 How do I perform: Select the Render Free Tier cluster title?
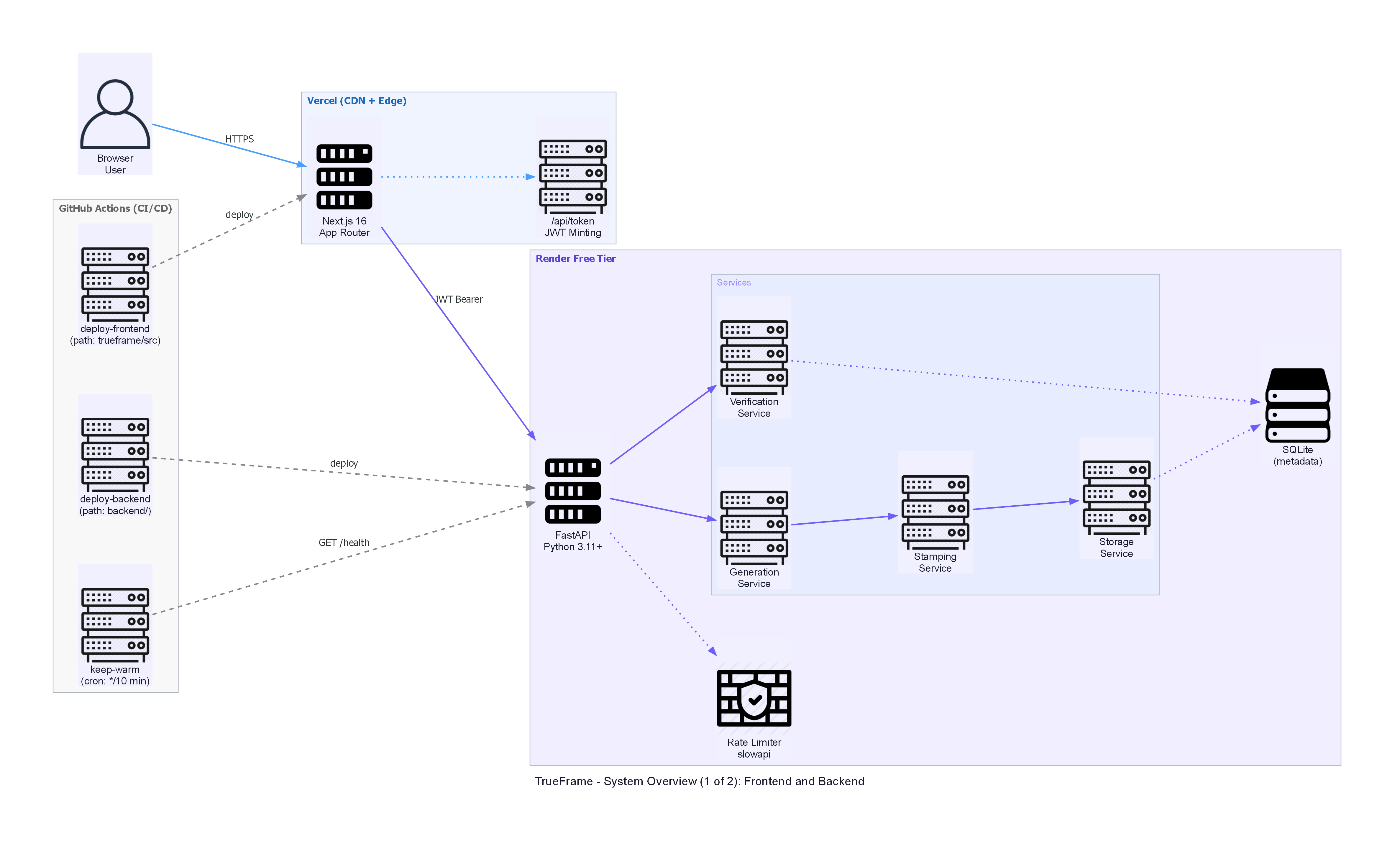576,259
